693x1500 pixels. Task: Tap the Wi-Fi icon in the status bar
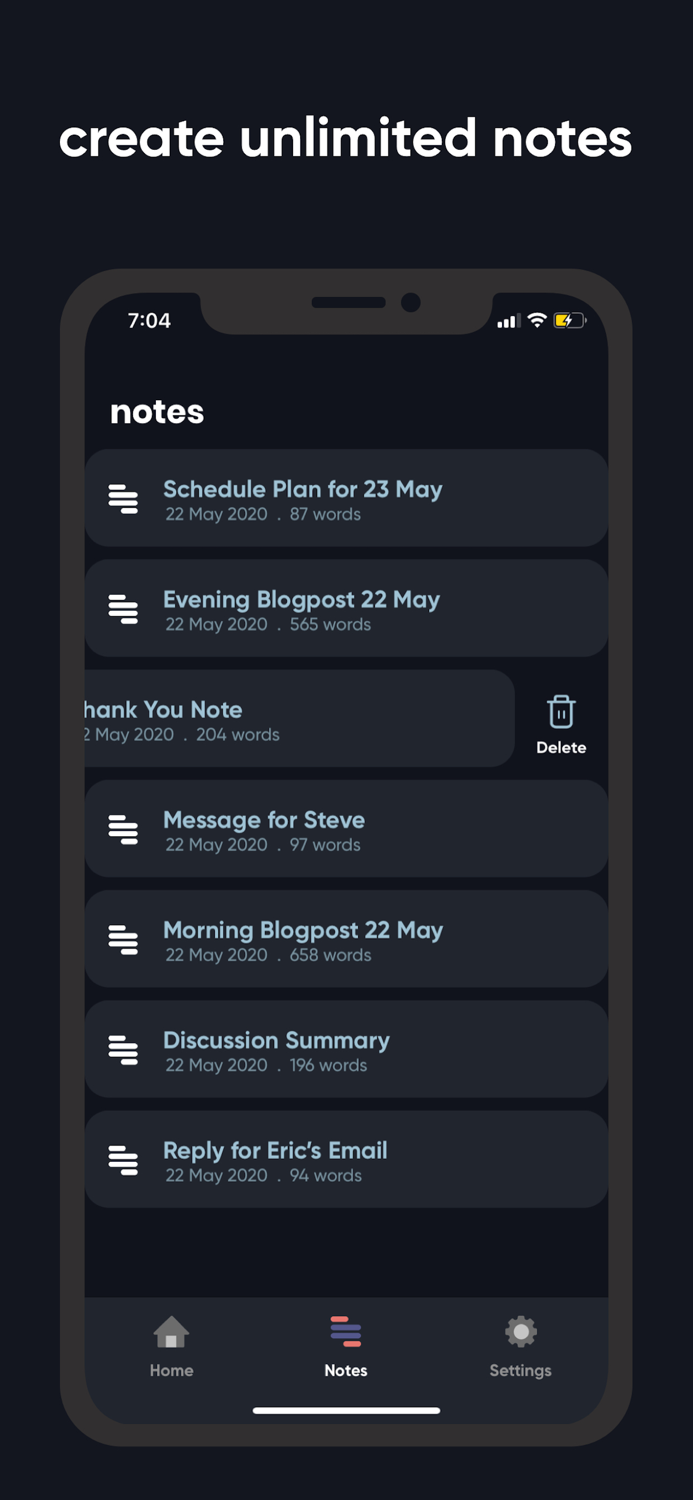click(x=538, y=321)
